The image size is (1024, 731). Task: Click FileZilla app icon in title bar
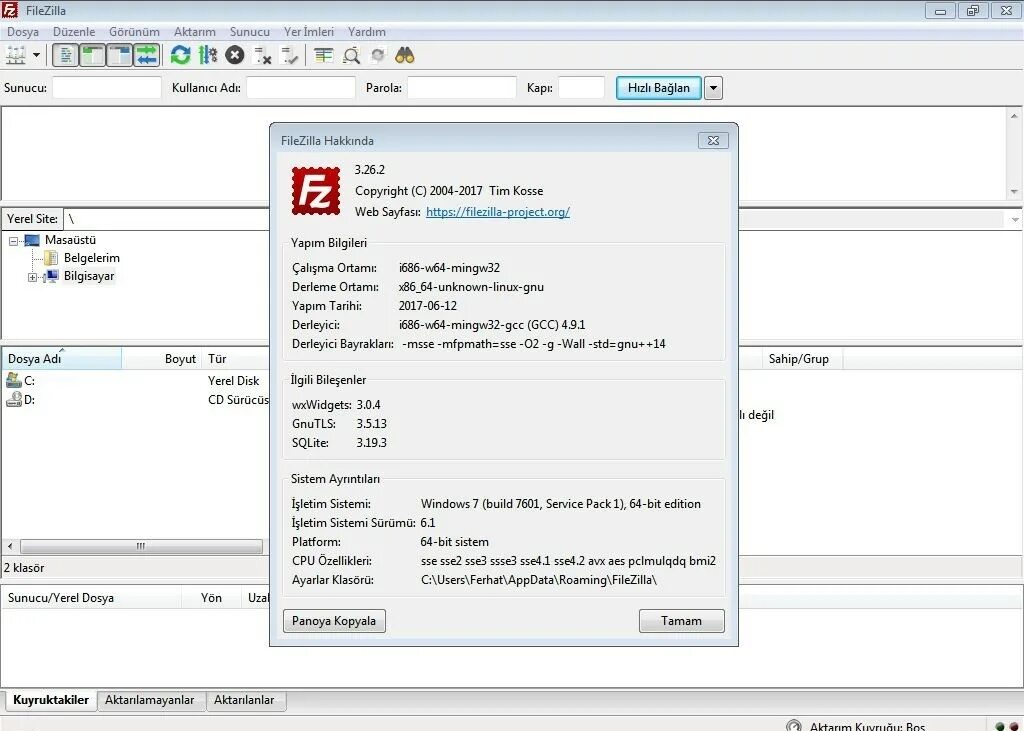tap(10, 10)
